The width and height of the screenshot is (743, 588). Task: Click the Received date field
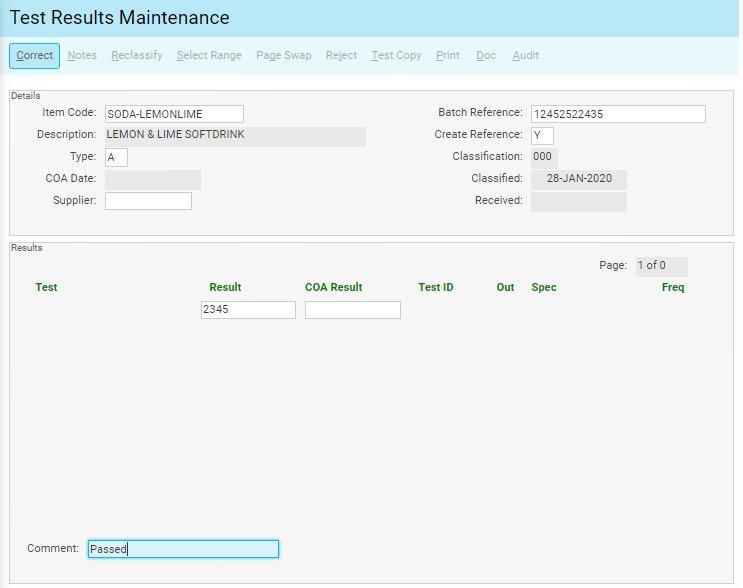click(x=579, y=202)
